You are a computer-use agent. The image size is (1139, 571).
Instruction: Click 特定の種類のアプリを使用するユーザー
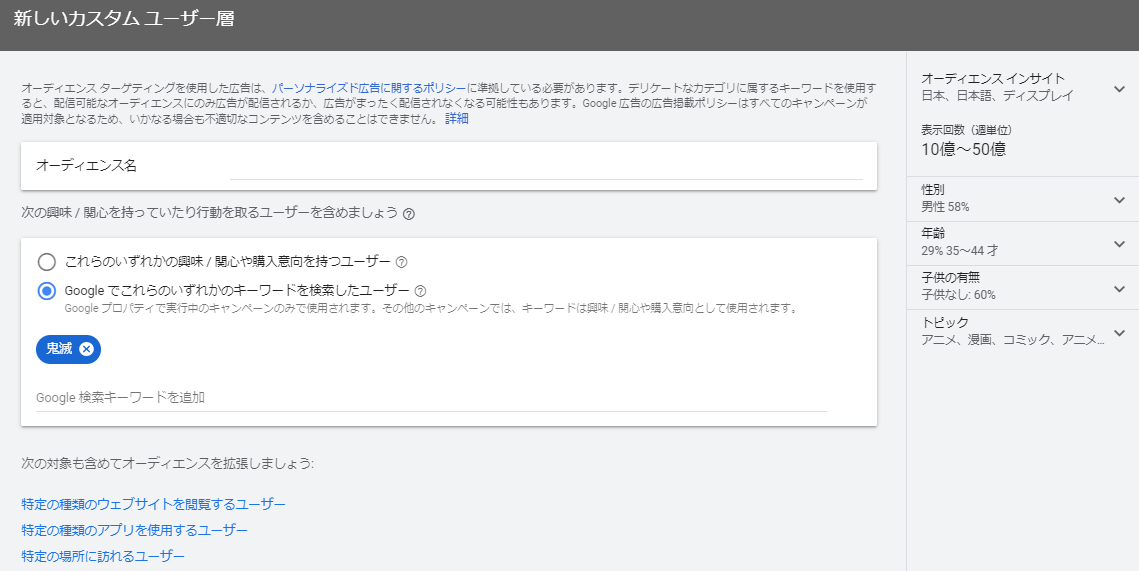pyautogui.click(x=134, y=530)
